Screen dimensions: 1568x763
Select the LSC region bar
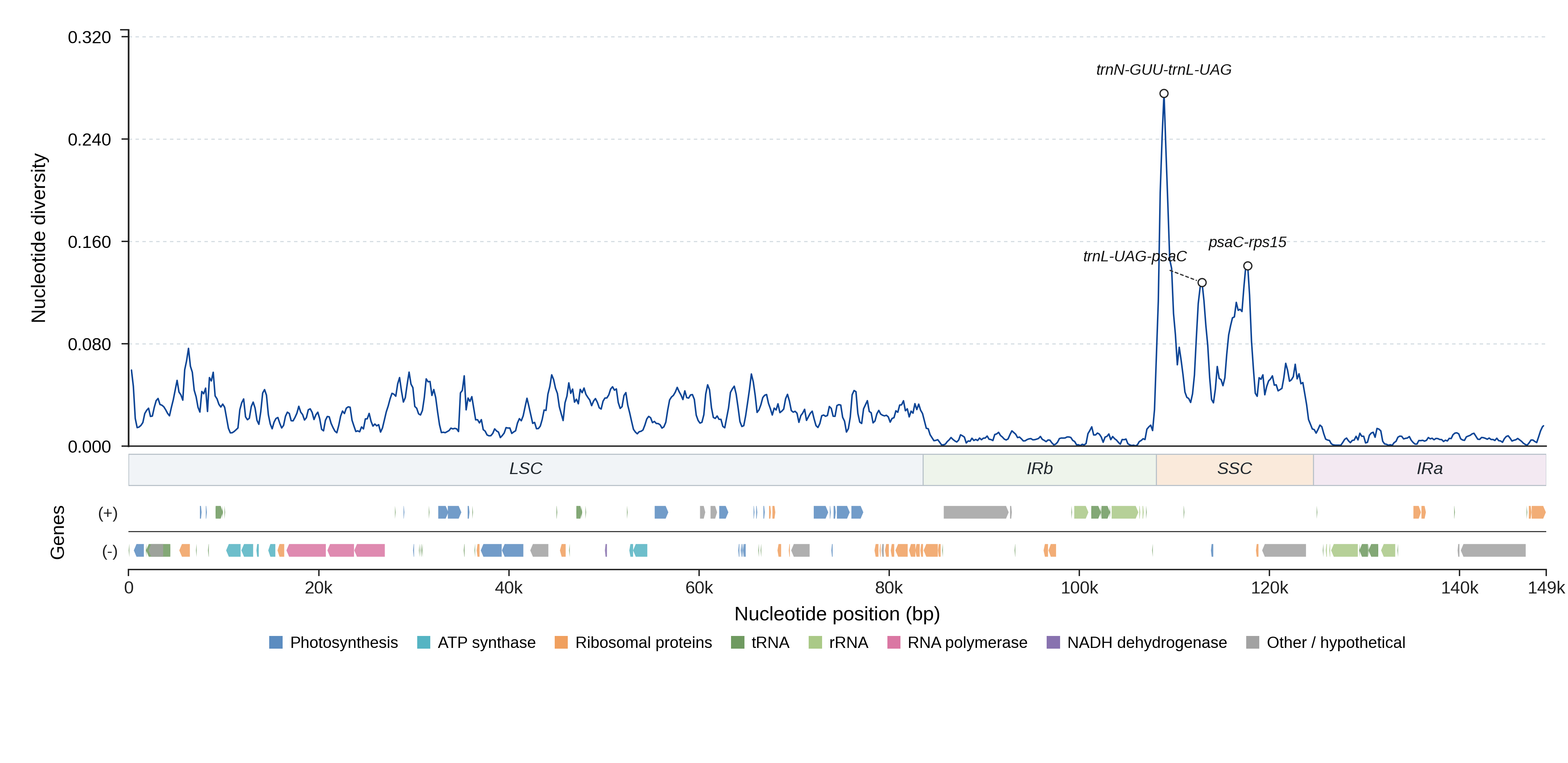526,469
